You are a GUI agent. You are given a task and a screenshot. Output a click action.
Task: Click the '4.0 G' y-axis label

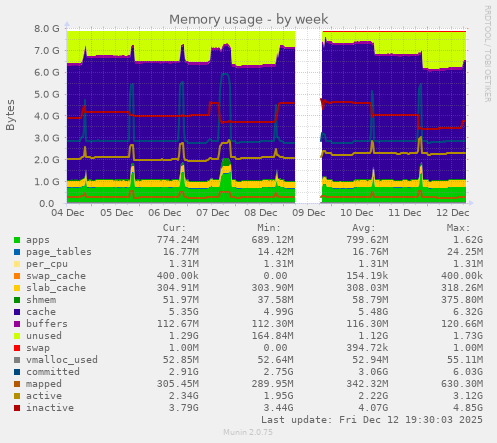click(47, 116)
